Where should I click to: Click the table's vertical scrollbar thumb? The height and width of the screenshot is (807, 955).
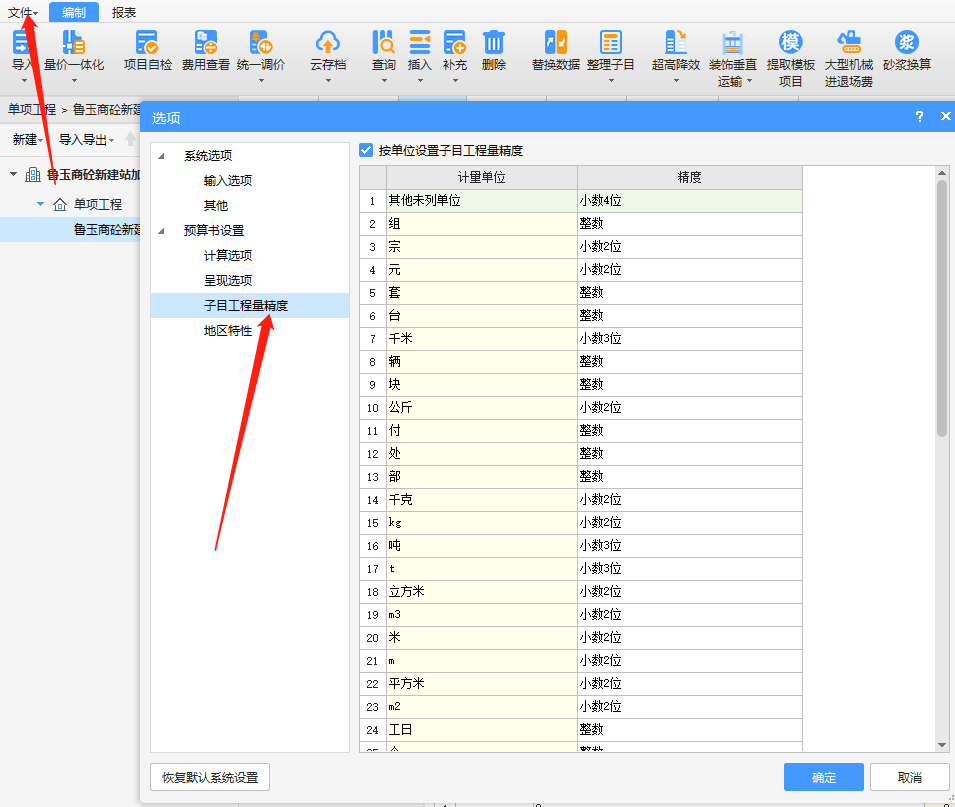(x=942, y=308)
